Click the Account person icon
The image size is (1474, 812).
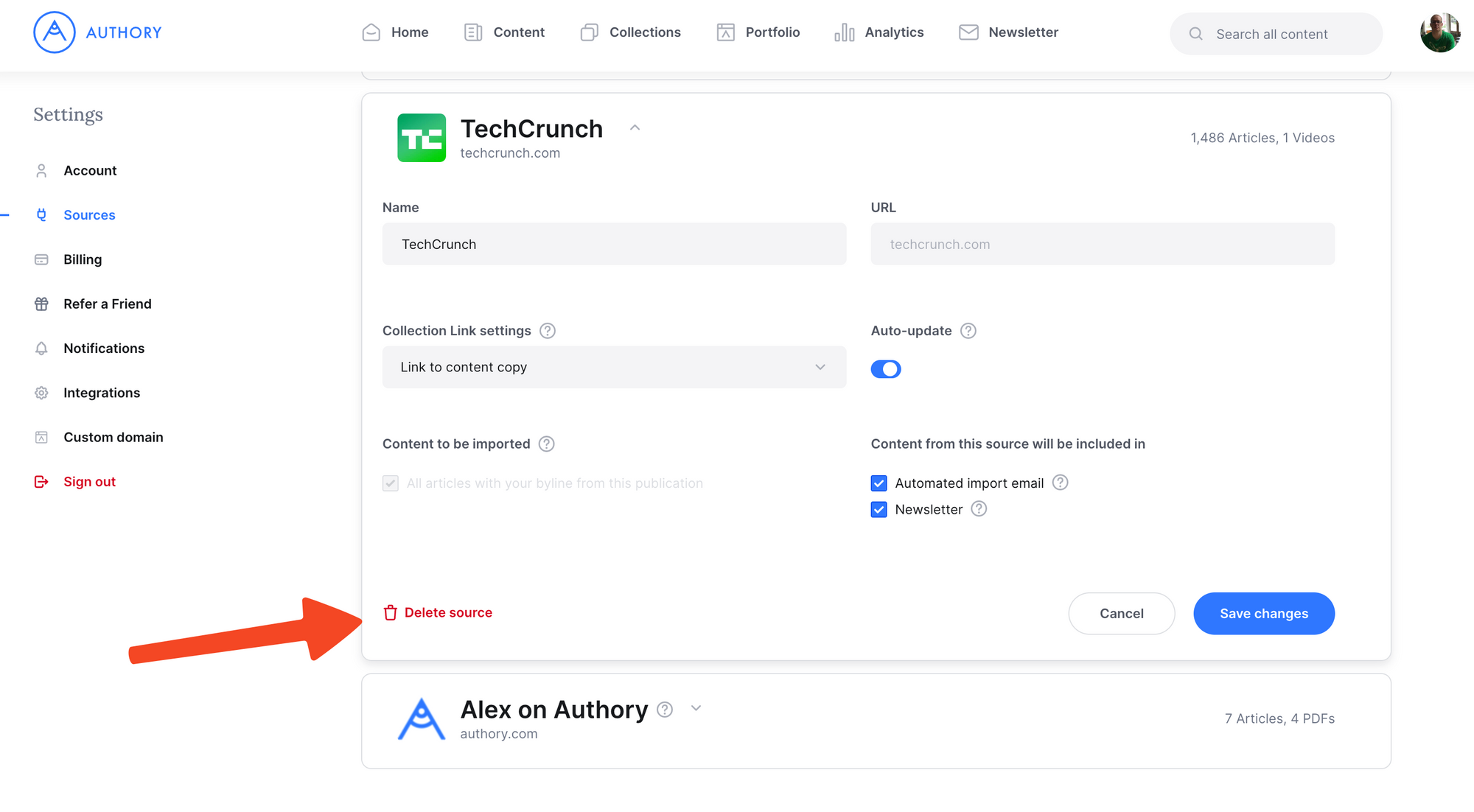41,171
